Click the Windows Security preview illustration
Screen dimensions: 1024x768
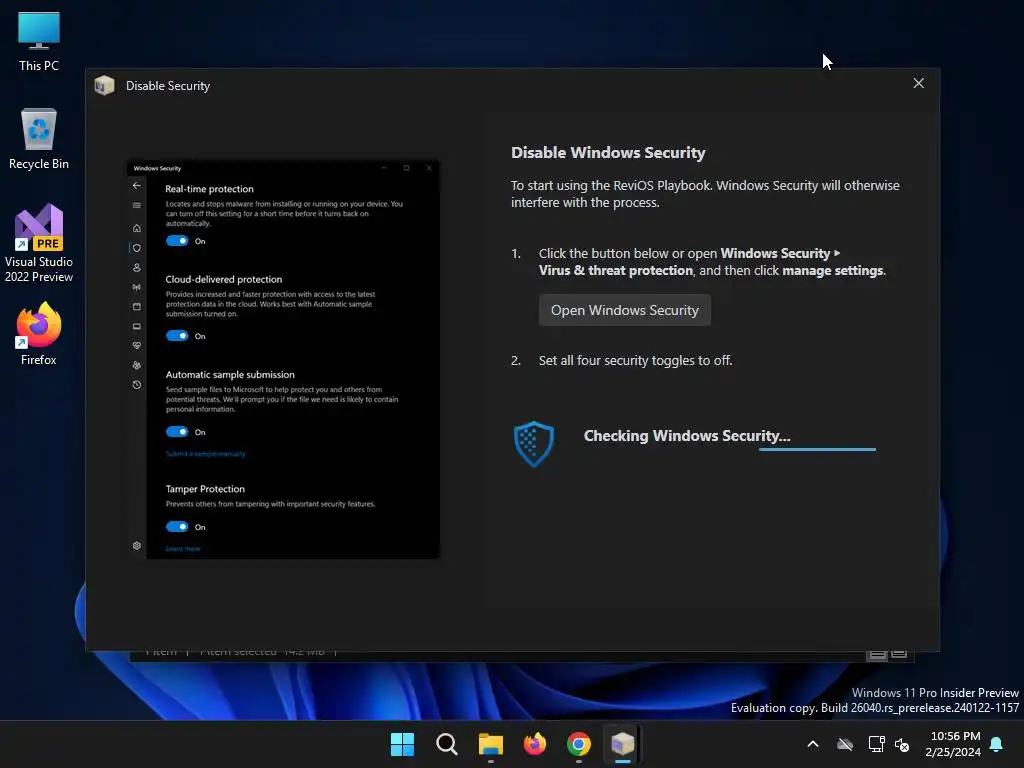(283, 359)
